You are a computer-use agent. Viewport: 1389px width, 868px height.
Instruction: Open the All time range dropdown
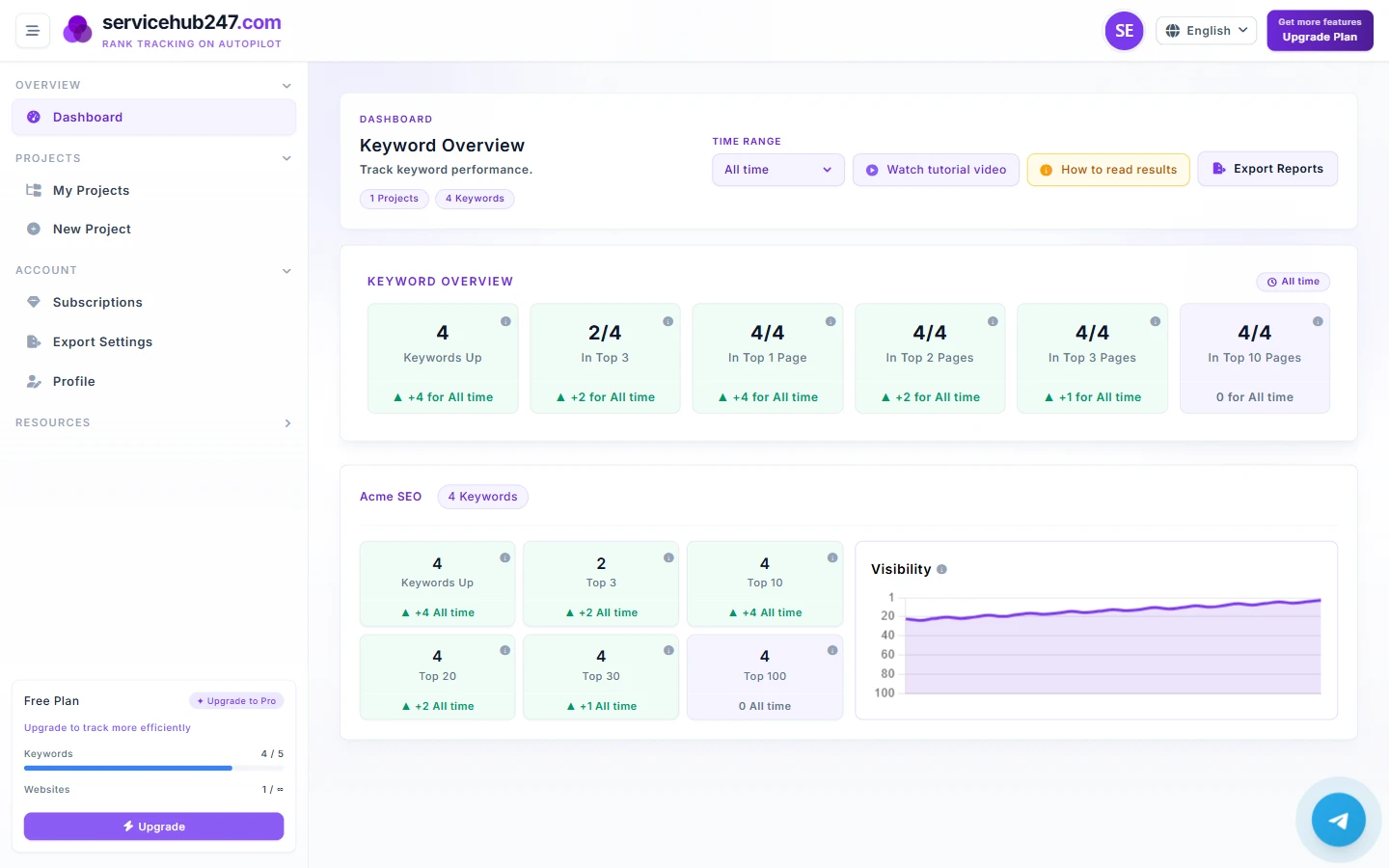pyautogui.click(x=778, y=170)
